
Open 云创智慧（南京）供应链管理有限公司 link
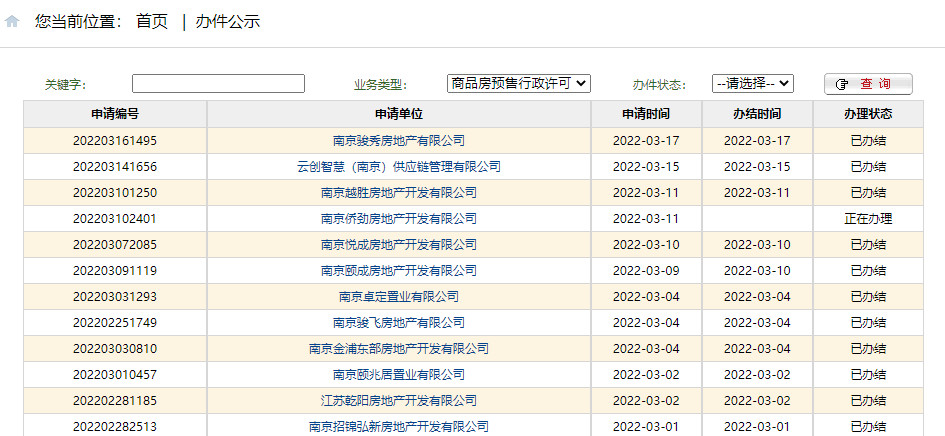click(399, 167)
